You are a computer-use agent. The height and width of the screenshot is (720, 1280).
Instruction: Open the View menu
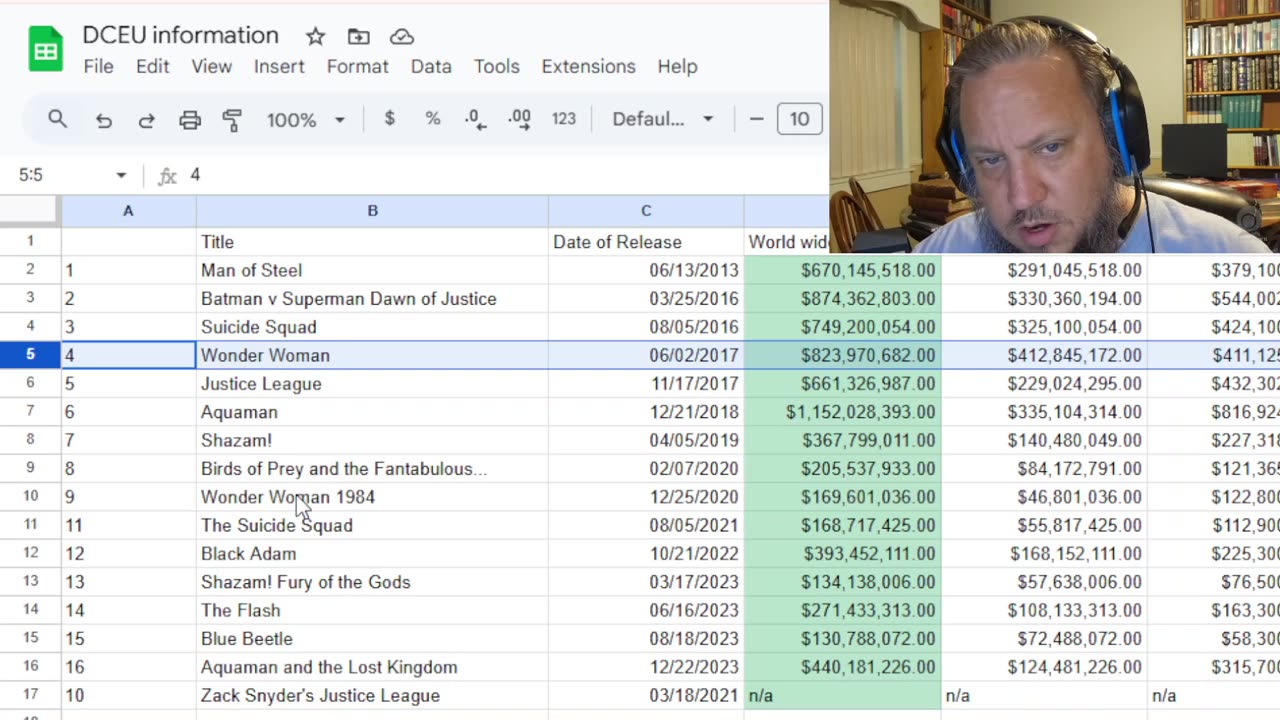211,66
